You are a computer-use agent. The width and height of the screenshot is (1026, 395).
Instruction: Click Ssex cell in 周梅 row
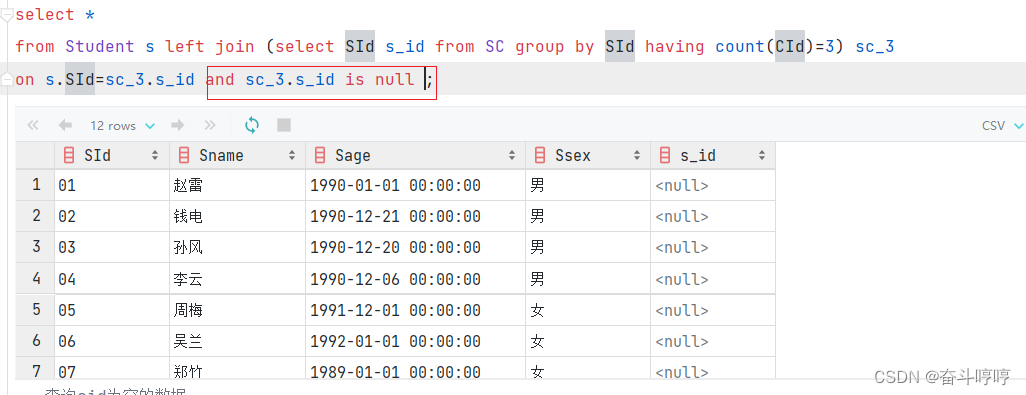tap(588, 310)
